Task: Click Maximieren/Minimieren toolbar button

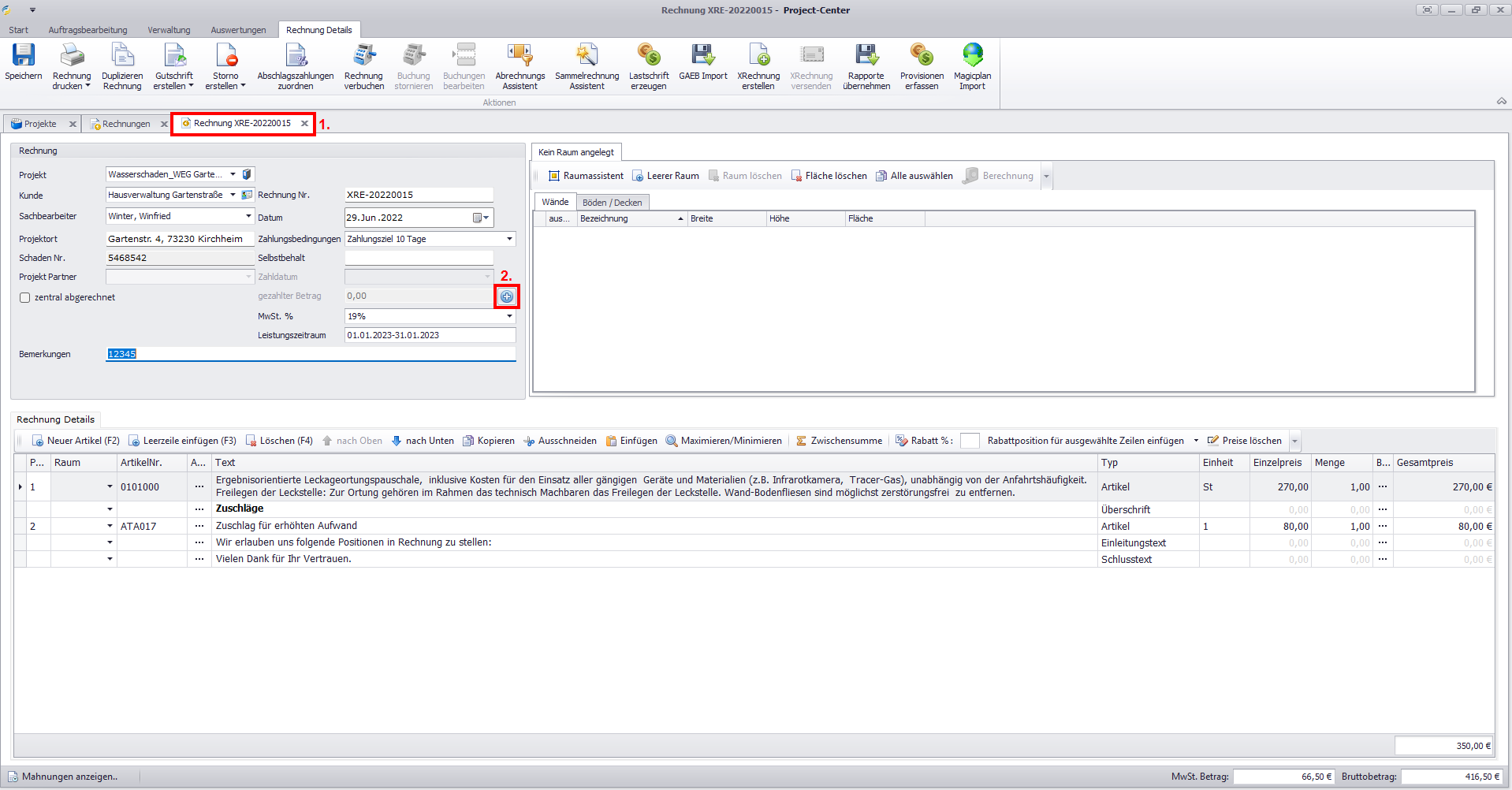Action: point(724,441)
